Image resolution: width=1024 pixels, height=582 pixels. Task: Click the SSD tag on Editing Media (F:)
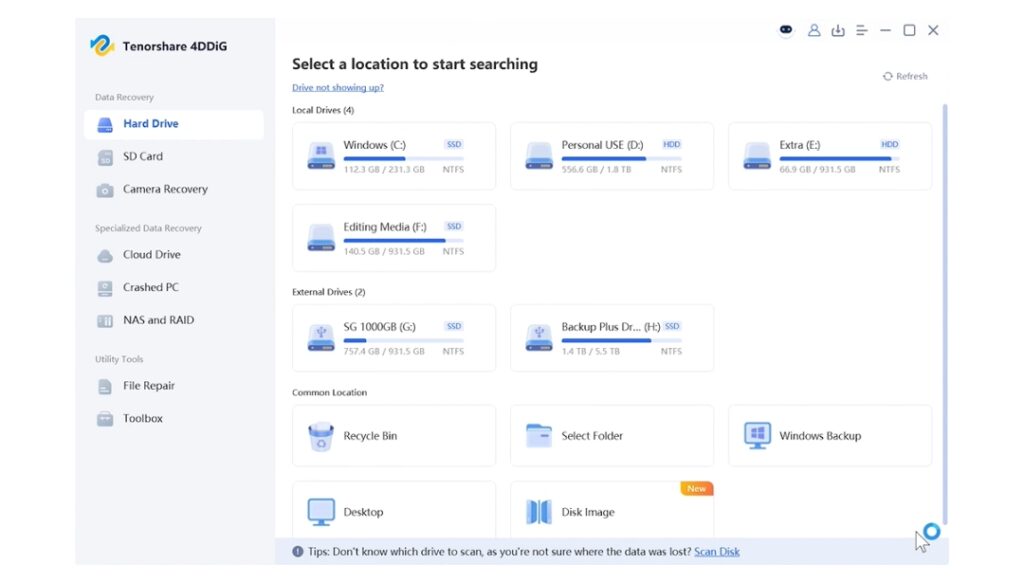(x=454, y=226)
